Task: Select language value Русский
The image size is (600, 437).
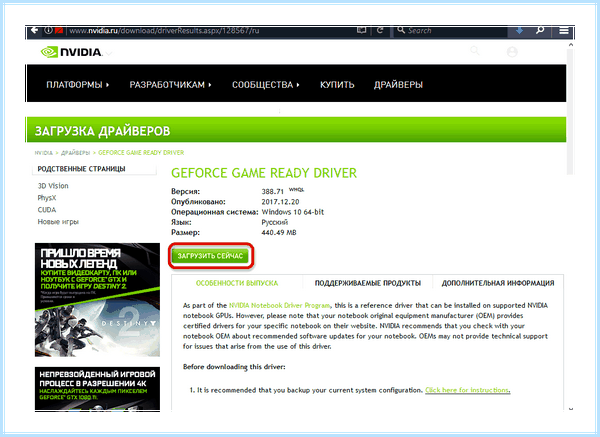Action: [275, 222]
